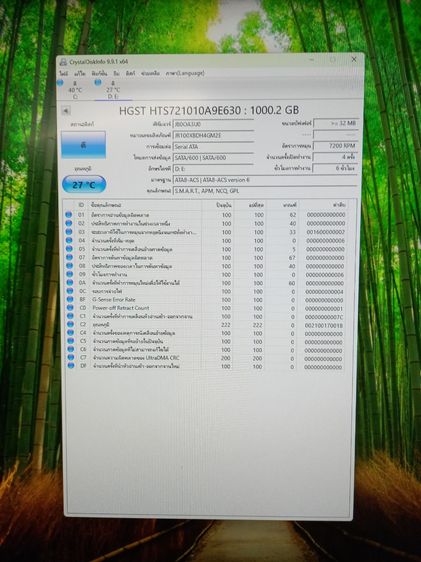Viewport: 421px width, 562px height.
Task: Click current value 222 in row C2
Action: [x=226, y=325]
